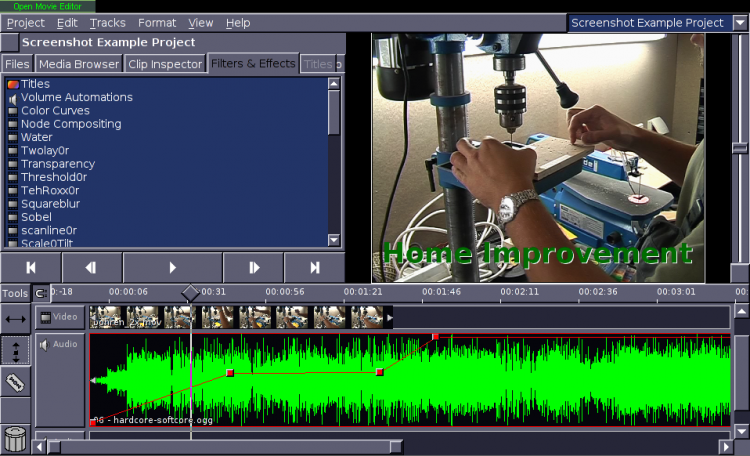Image resolution: width=750 pixels, height=456 pixels.
Task: Click the speaker icon next to Volume Automations
Action: click(x=13, y=98)
